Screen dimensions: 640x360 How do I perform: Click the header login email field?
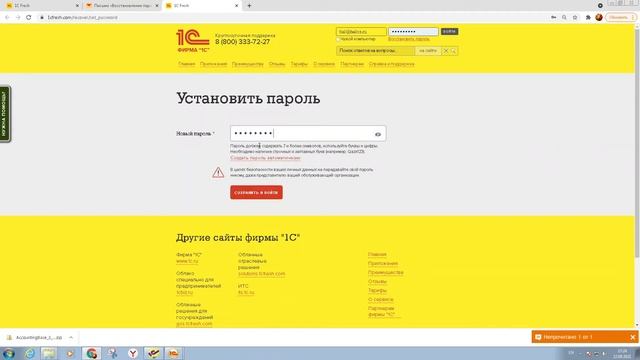tap(361, 31)
